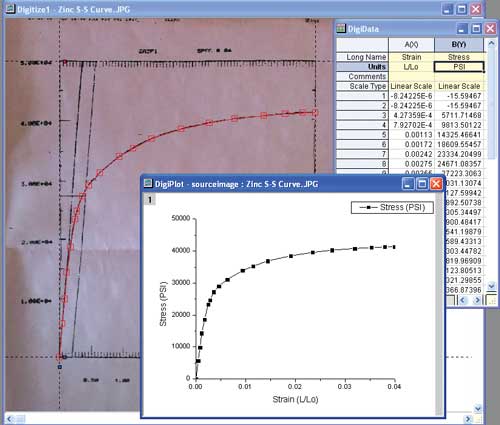The height and width of the screenshot is (425, 500).
Task: Minimize the DigiData worksheet window
Action: pos(462,29)
